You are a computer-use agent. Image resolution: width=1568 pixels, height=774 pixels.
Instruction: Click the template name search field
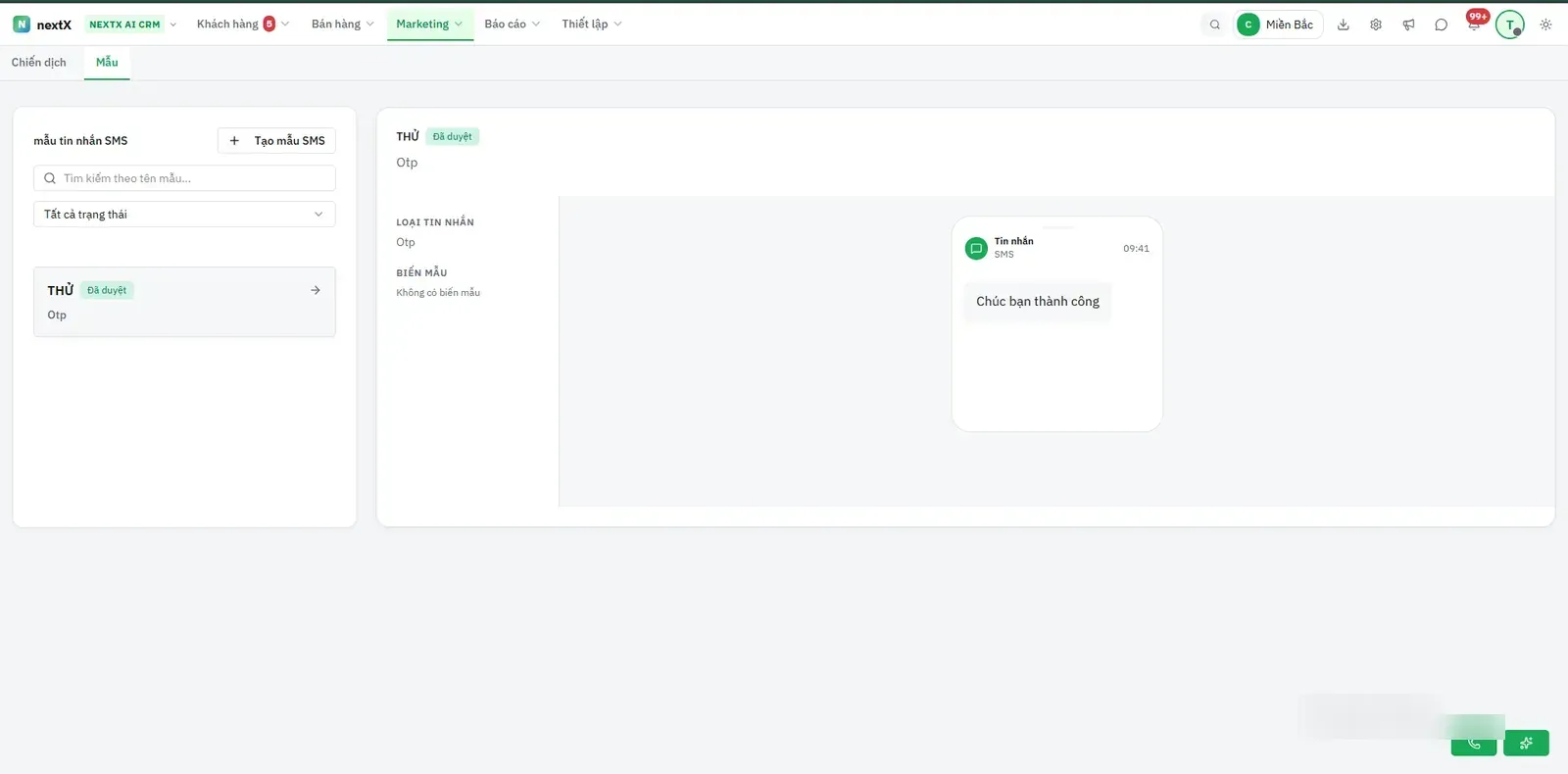click(184, 178)
